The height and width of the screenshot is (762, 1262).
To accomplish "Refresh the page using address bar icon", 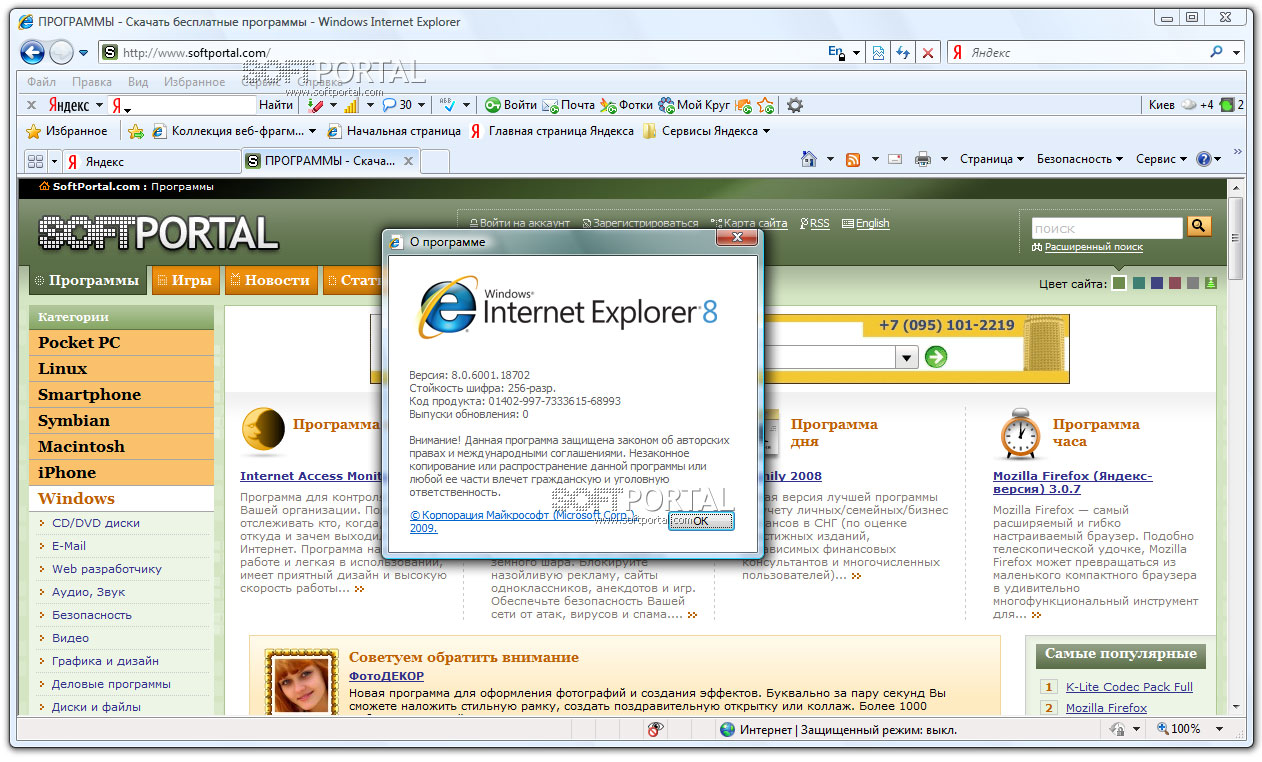I will 903,53.
